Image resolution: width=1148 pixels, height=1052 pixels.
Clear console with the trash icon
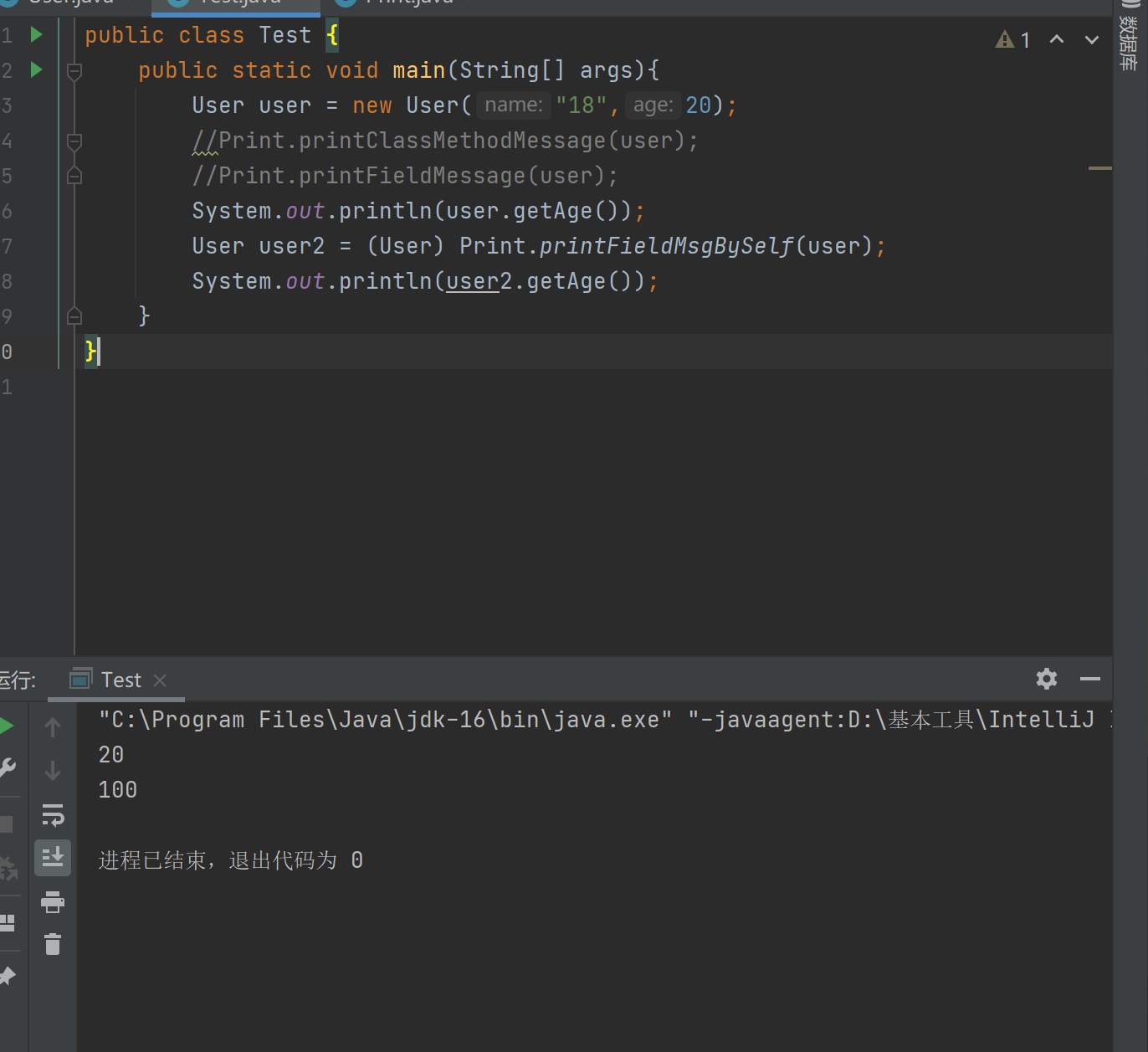pyautogui.click(x=53, y=944)
